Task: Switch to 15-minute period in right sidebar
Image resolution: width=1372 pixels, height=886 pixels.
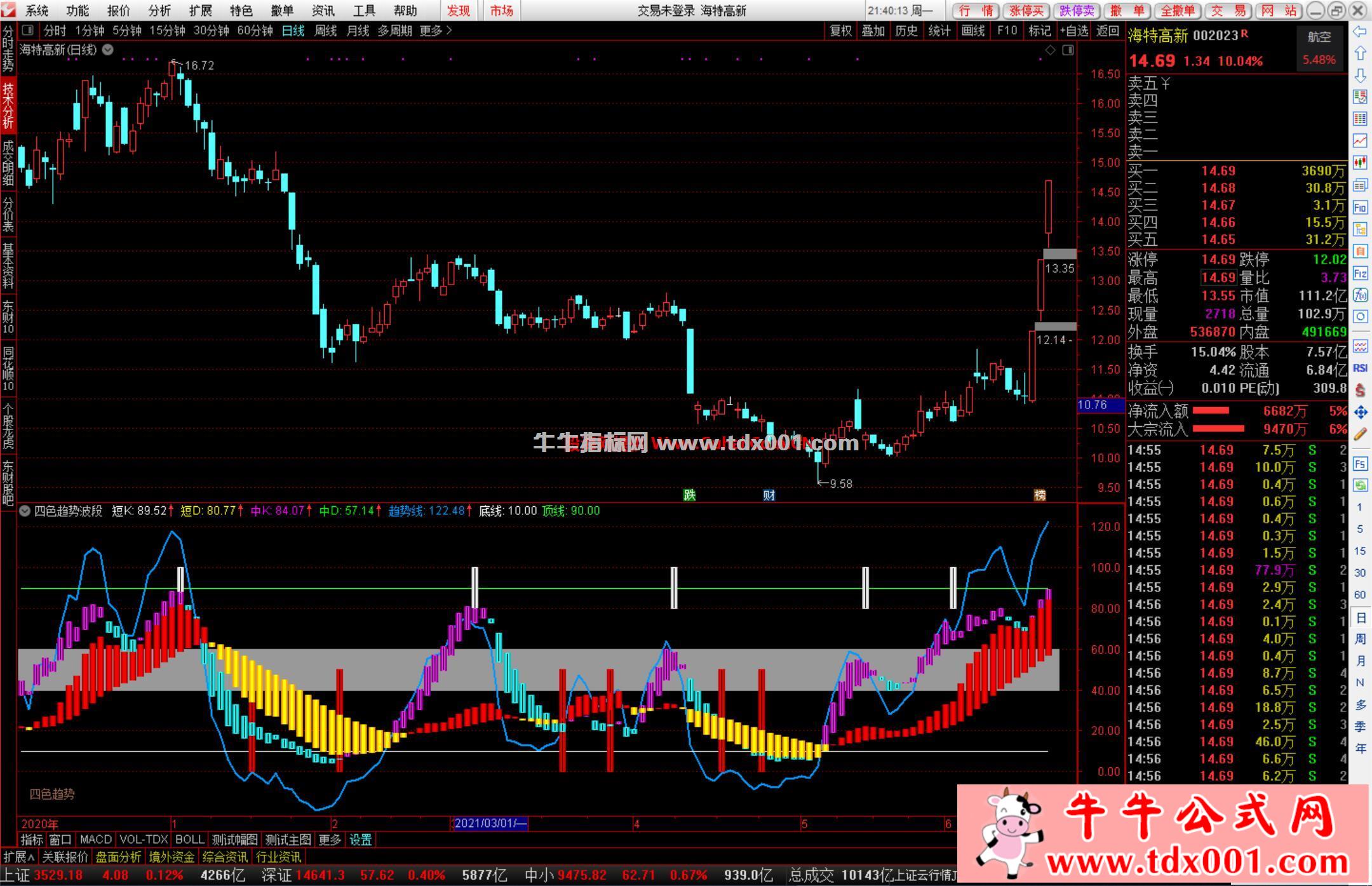Action: 1360,551
